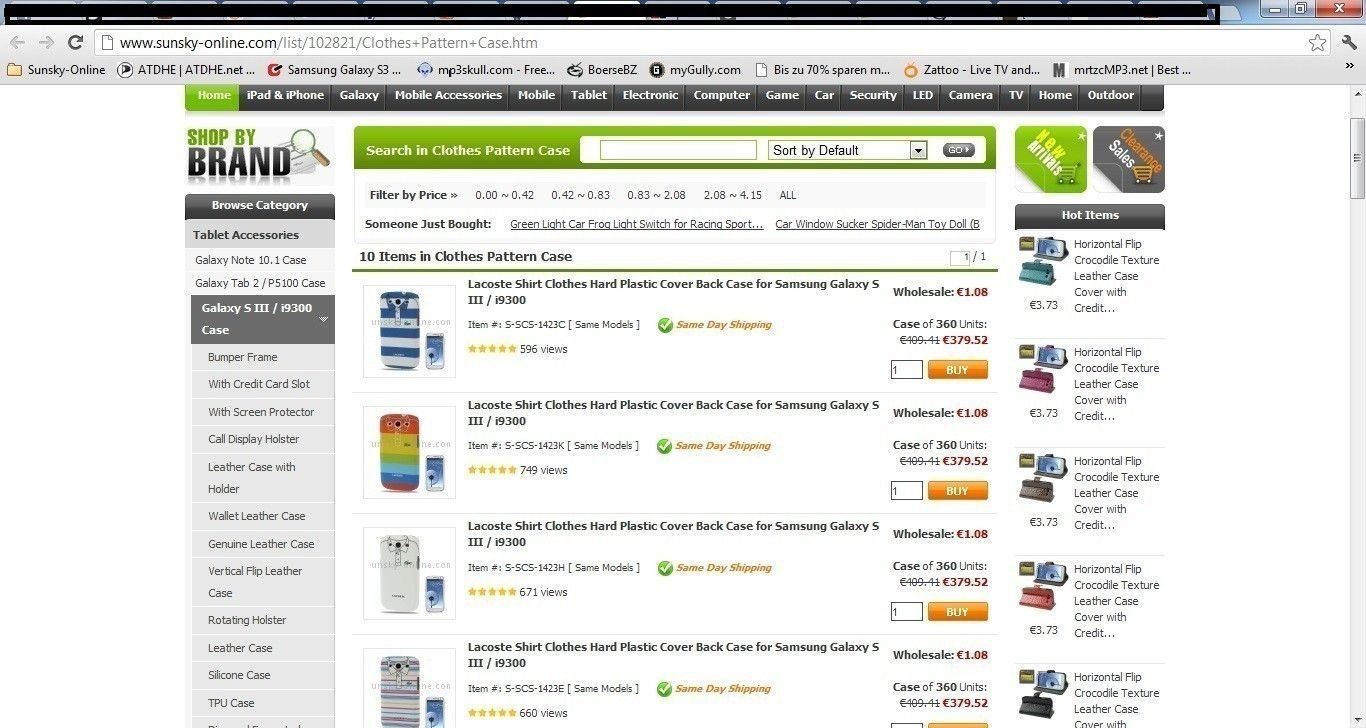1366x728 pixels.
Task: Click Same Models link for S-SCS-1423C
Action: pyautogui.click(x=604, y=325)
